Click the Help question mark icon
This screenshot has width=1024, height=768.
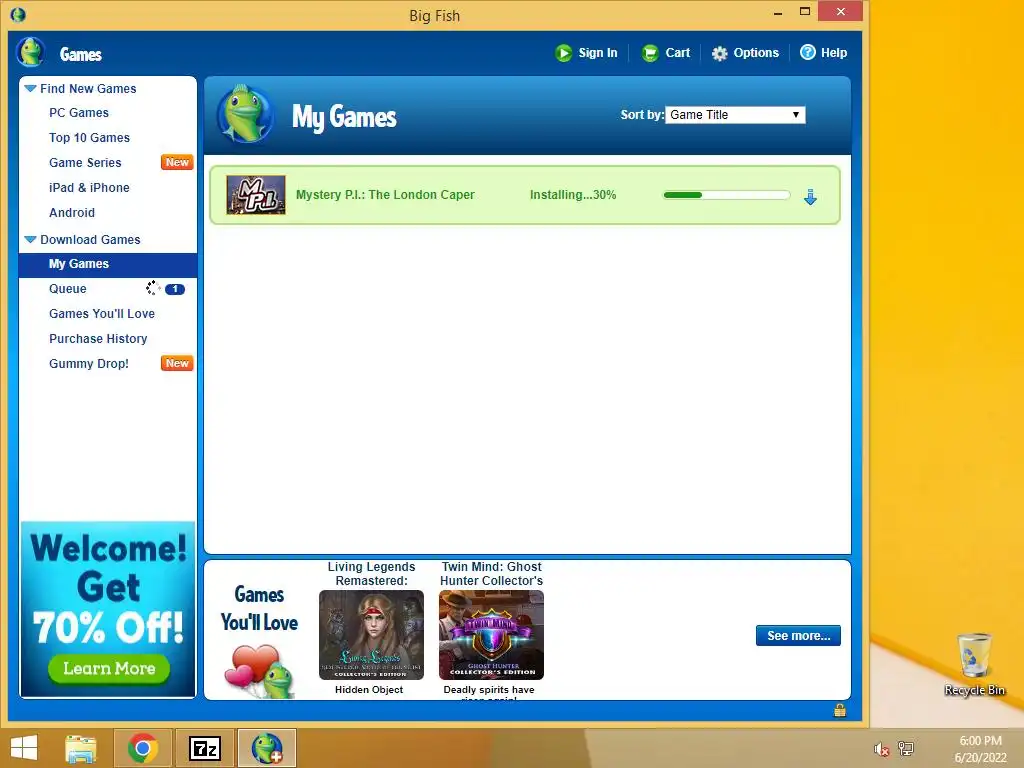pyautogui.click(x=808, y=52)
